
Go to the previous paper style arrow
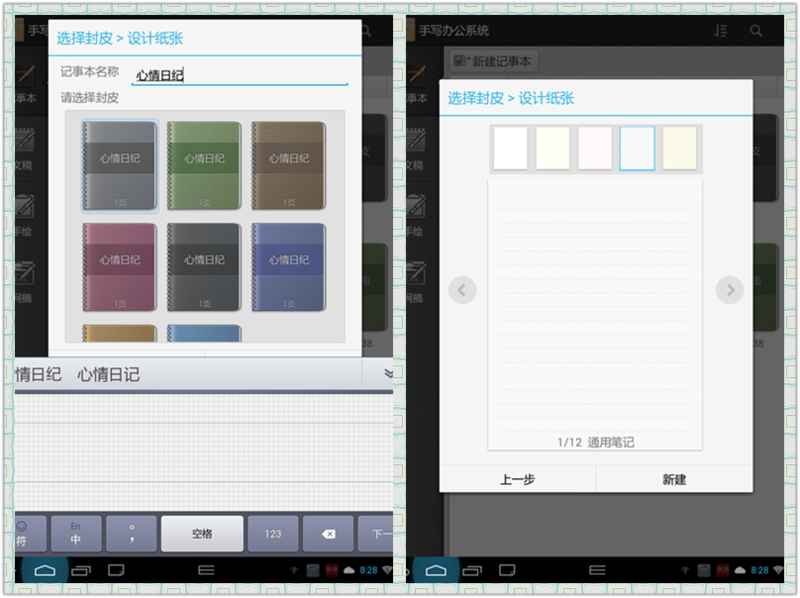462,290
